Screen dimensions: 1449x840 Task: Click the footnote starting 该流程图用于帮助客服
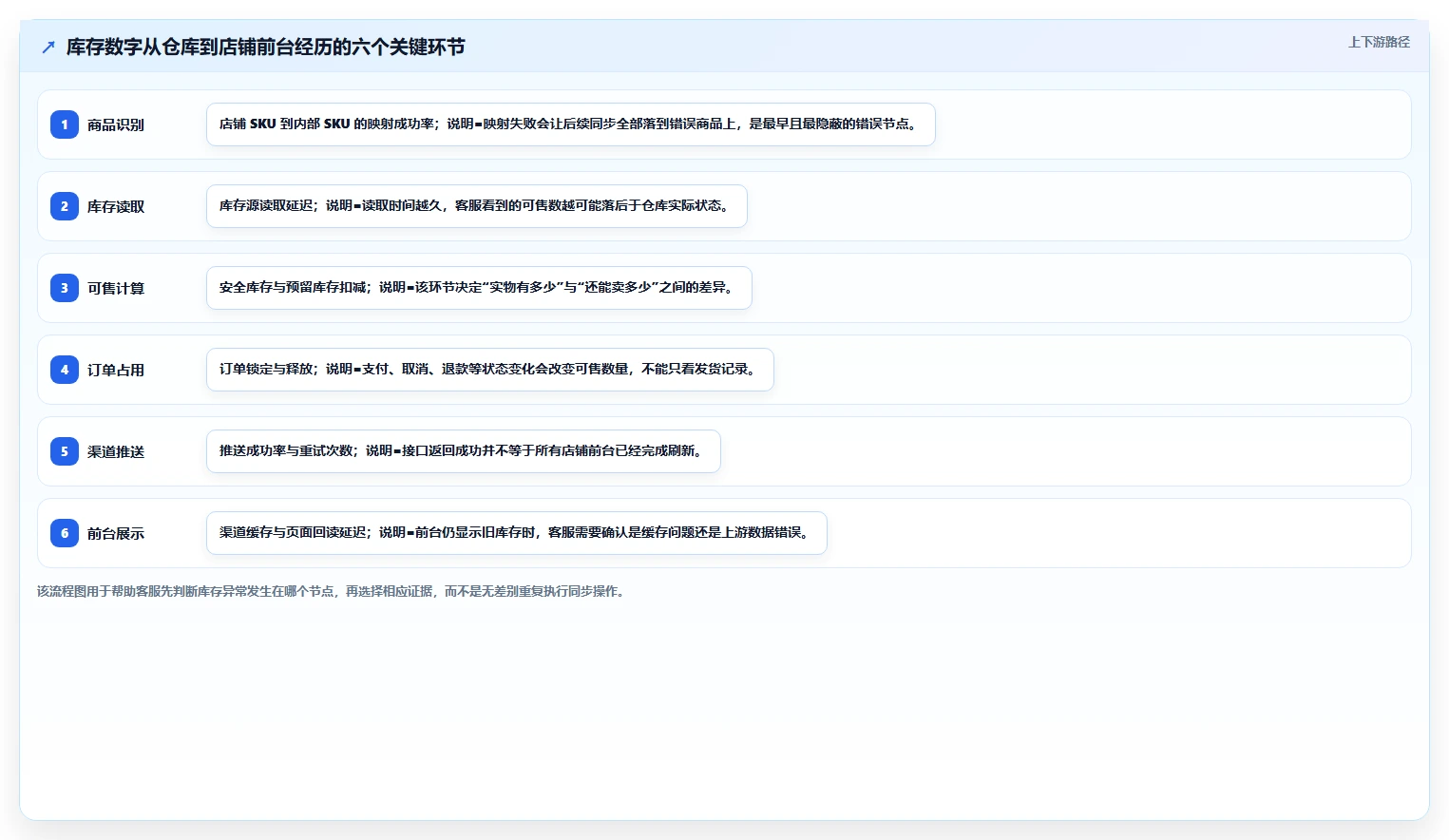(x=332, y=591)
